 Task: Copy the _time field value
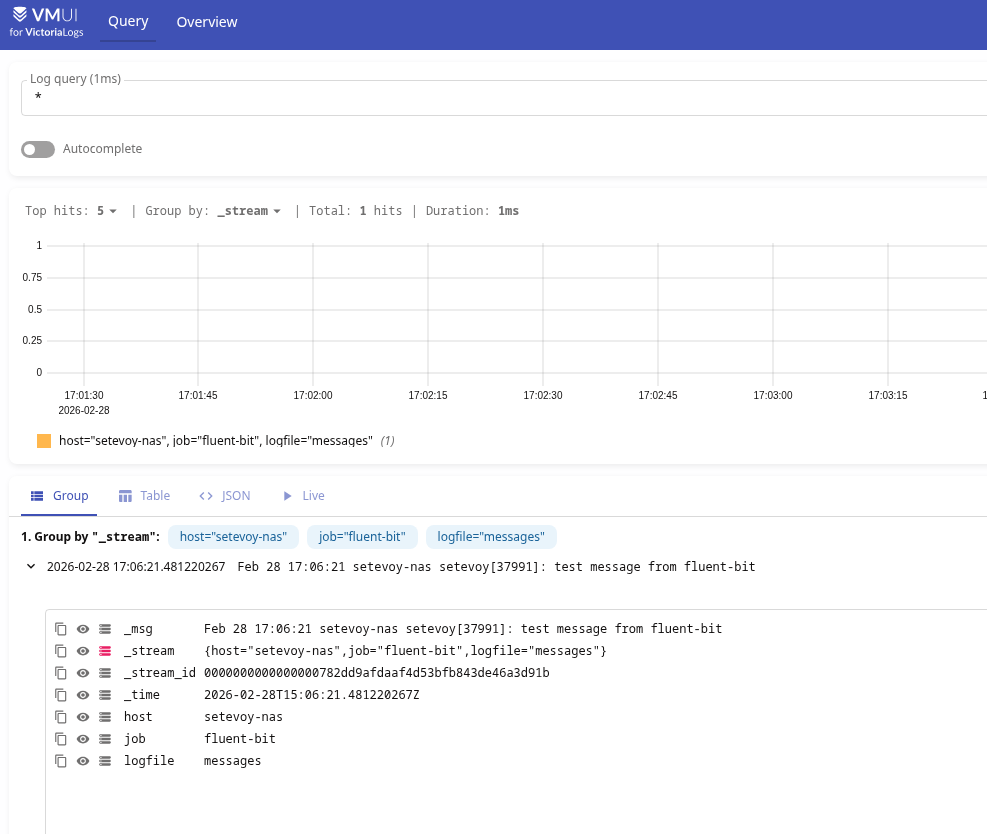(61, 695)
